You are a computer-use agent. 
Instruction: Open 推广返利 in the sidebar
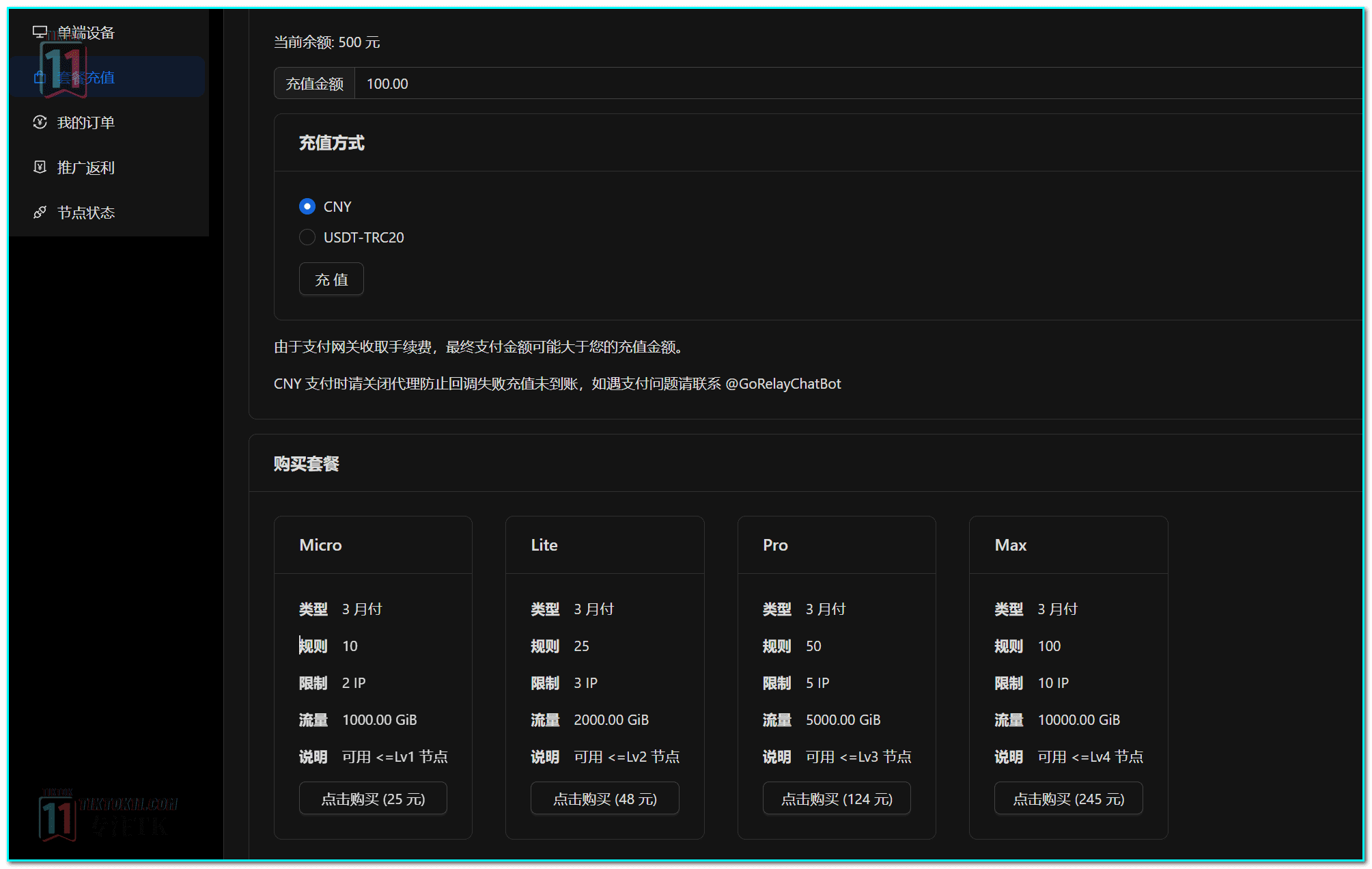[x=107, y=167]
